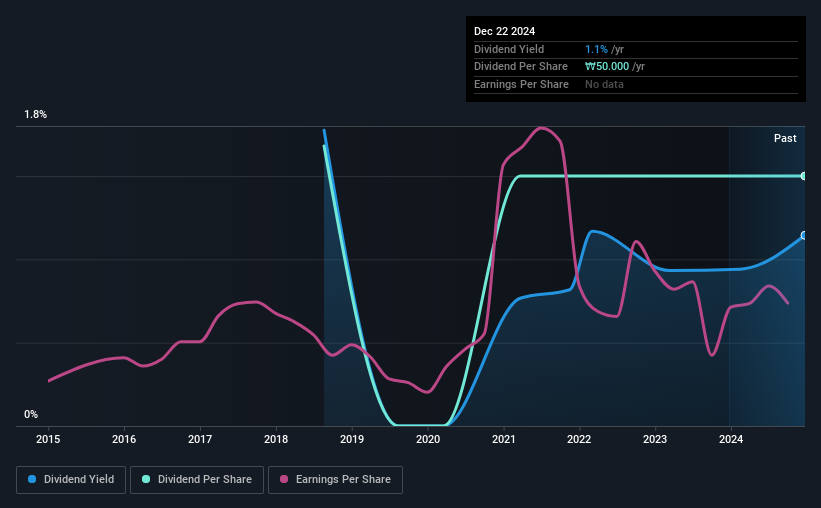
Task: Toggle the Dividend Yield legend button
Action: (71, 479)
